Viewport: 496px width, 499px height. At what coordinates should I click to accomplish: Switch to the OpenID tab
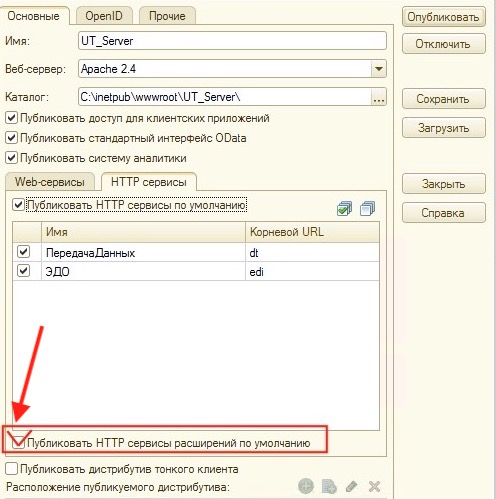pyautogui.click(x=104, y=16)
